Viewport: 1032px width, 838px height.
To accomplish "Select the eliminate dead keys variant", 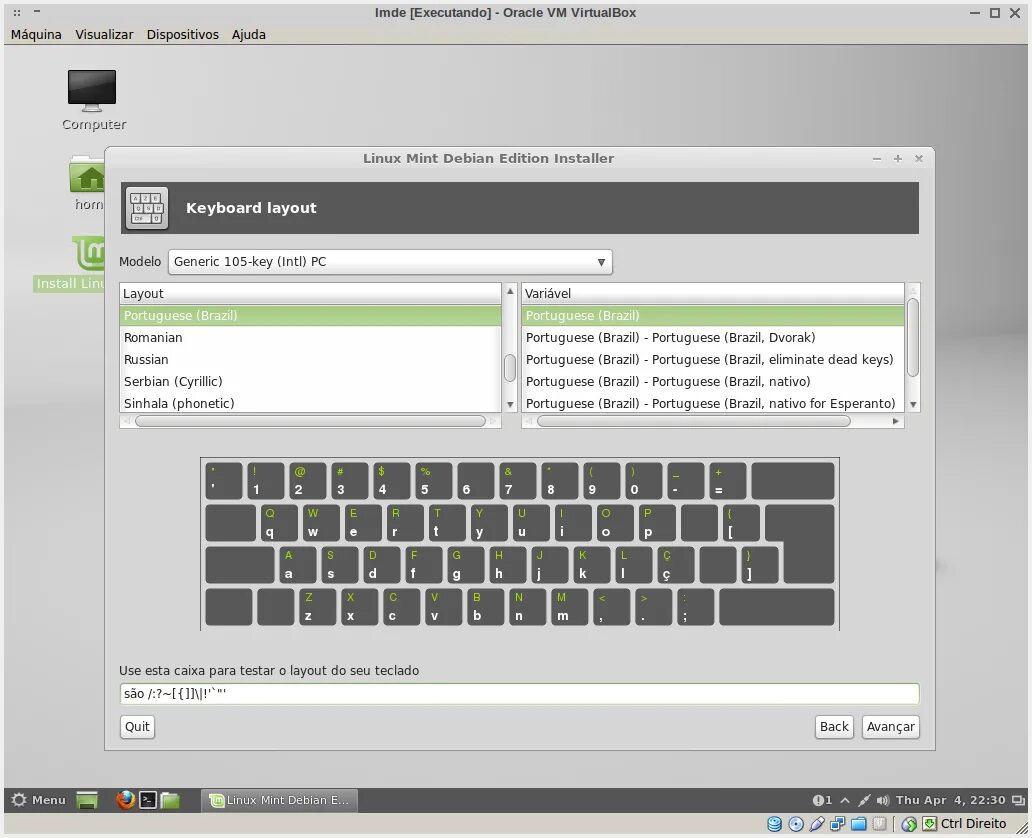I will tap(712, 359).
